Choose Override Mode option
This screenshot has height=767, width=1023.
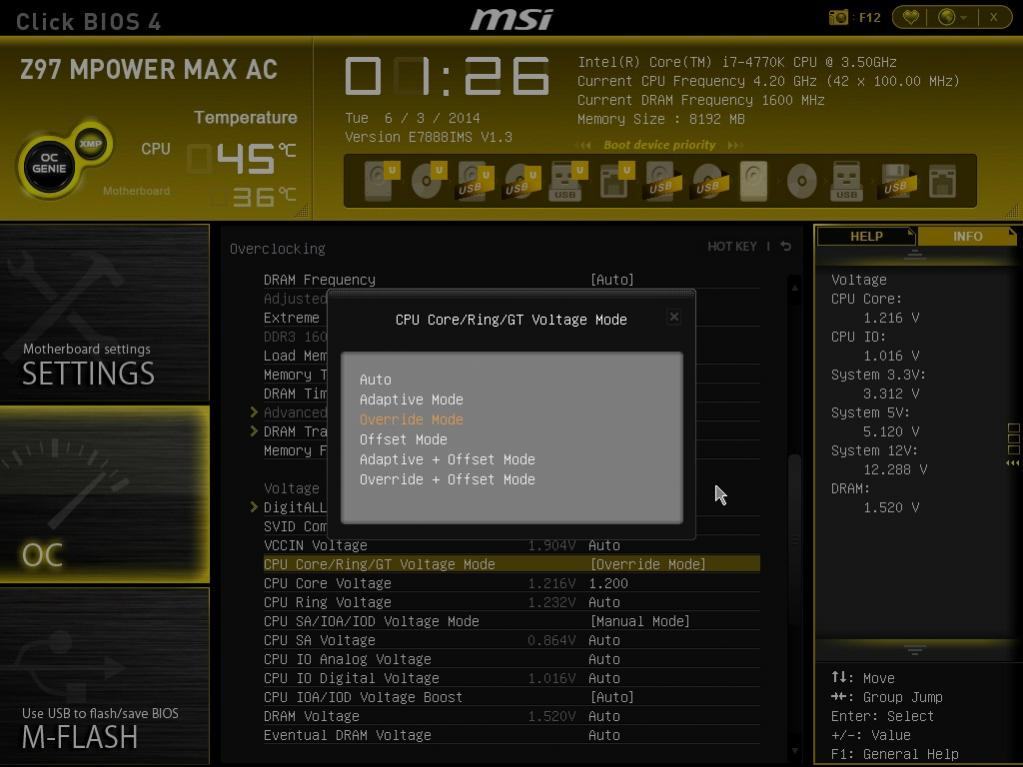point(411,419)
